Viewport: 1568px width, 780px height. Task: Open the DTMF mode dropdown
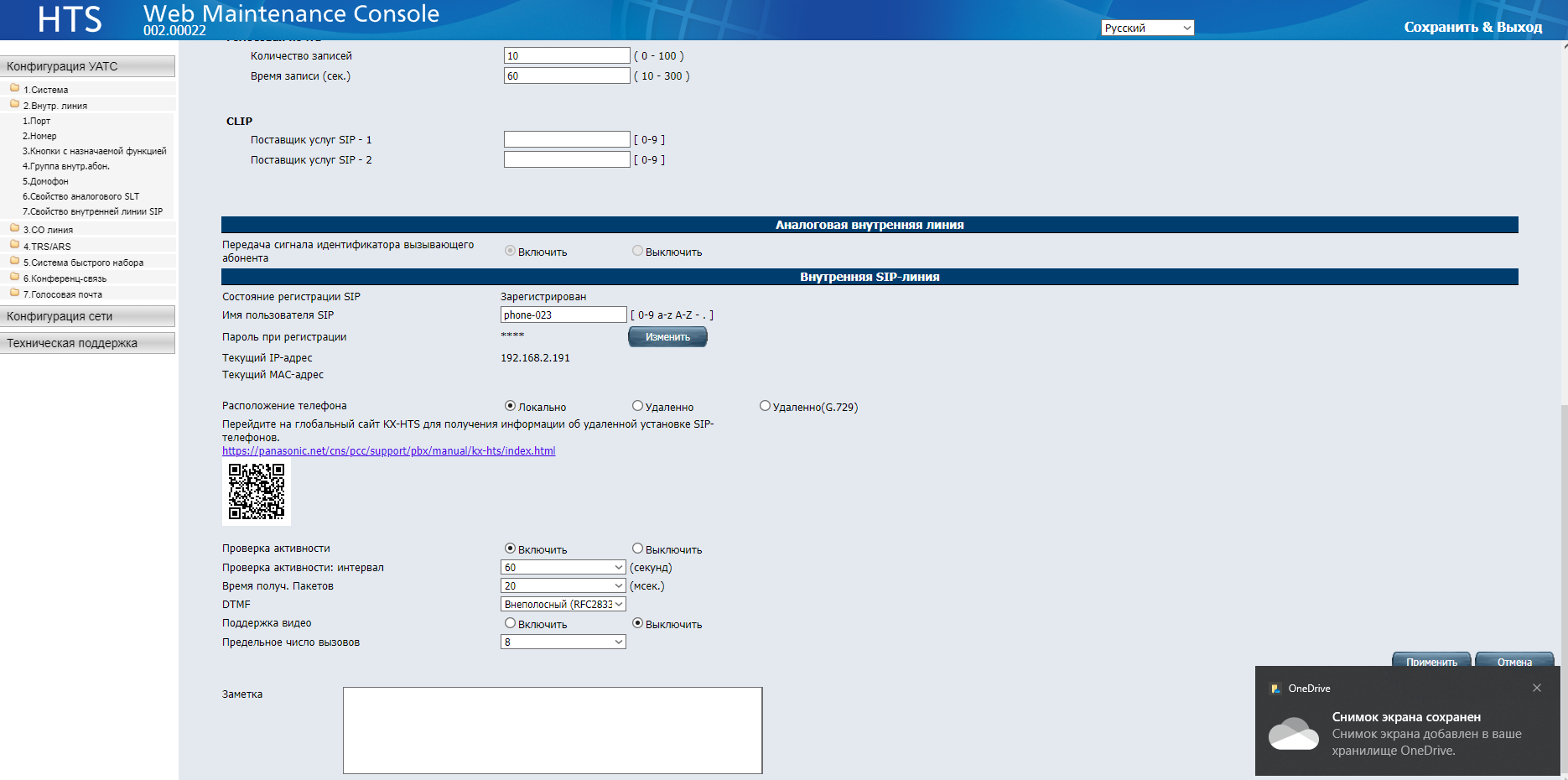click(563, 604)
